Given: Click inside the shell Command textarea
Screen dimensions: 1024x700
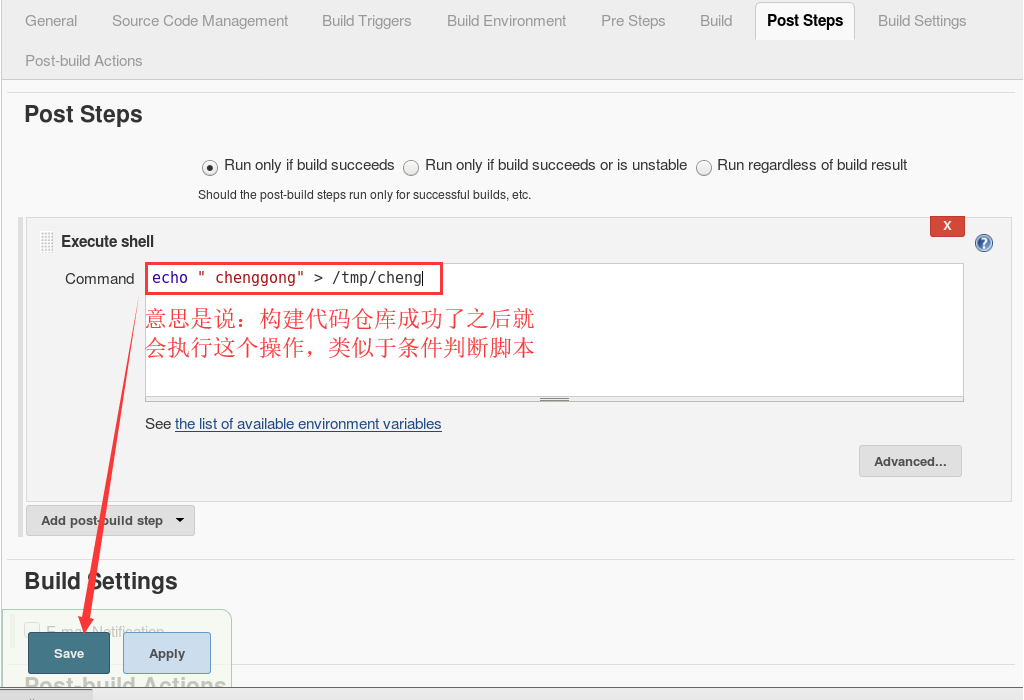Looking at the screenshot, I should (x=554, y=330).
